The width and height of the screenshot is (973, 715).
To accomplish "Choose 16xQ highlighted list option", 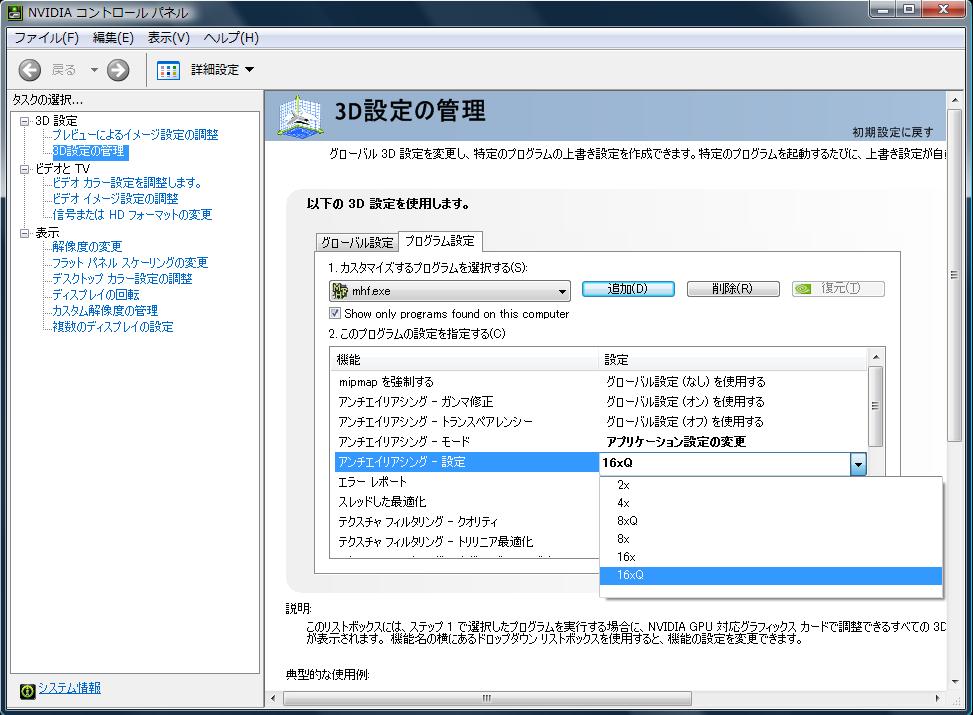I will [771, 575].
